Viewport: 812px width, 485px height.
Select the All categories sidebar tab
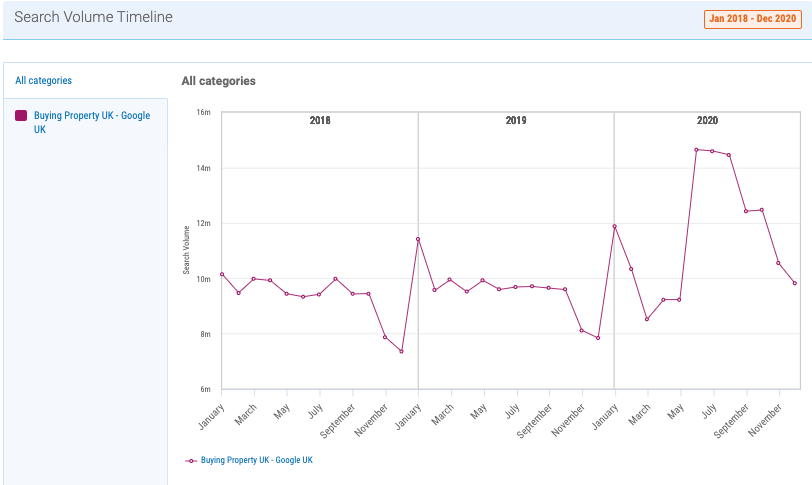[44, 81]
